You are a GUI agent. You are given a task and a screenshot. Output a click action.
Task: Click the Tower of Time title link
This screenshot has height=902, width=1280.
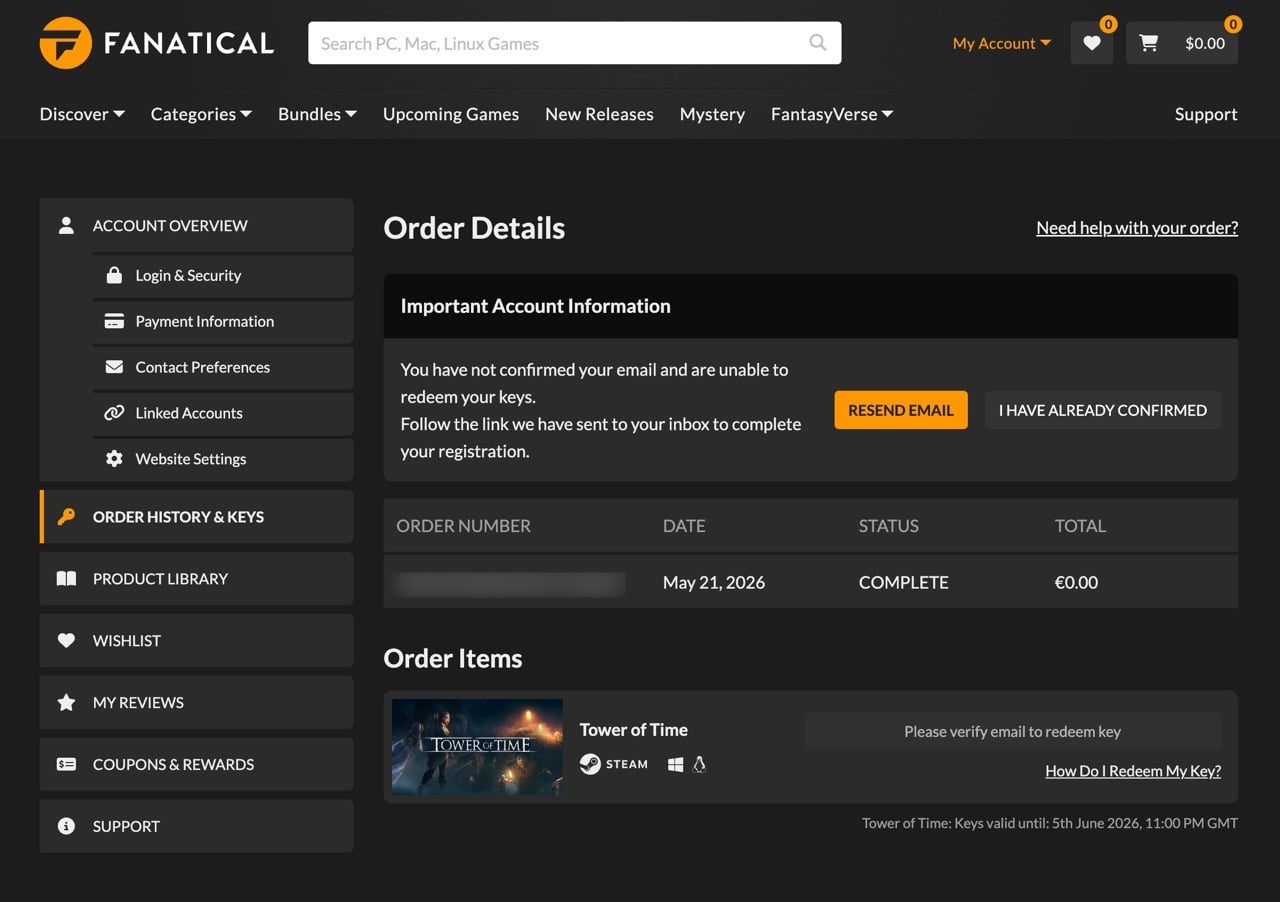pyautogui.click(x=634, y=730)
